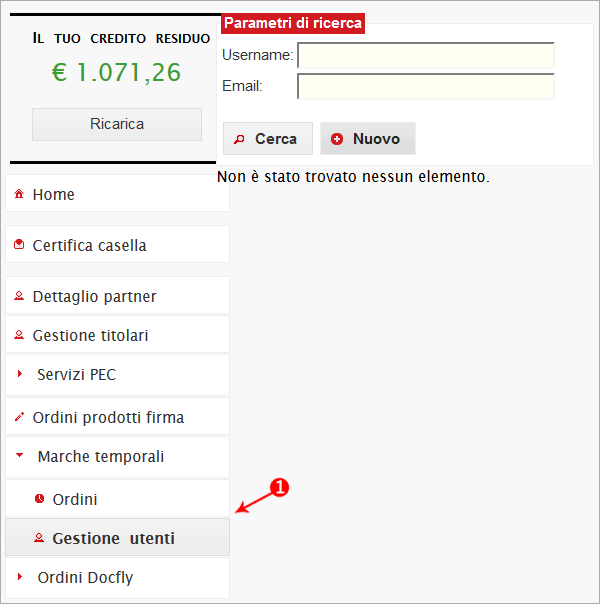Focus the Email input field
The width and height of the screenshot is (600, 604).
click(426, 87)
